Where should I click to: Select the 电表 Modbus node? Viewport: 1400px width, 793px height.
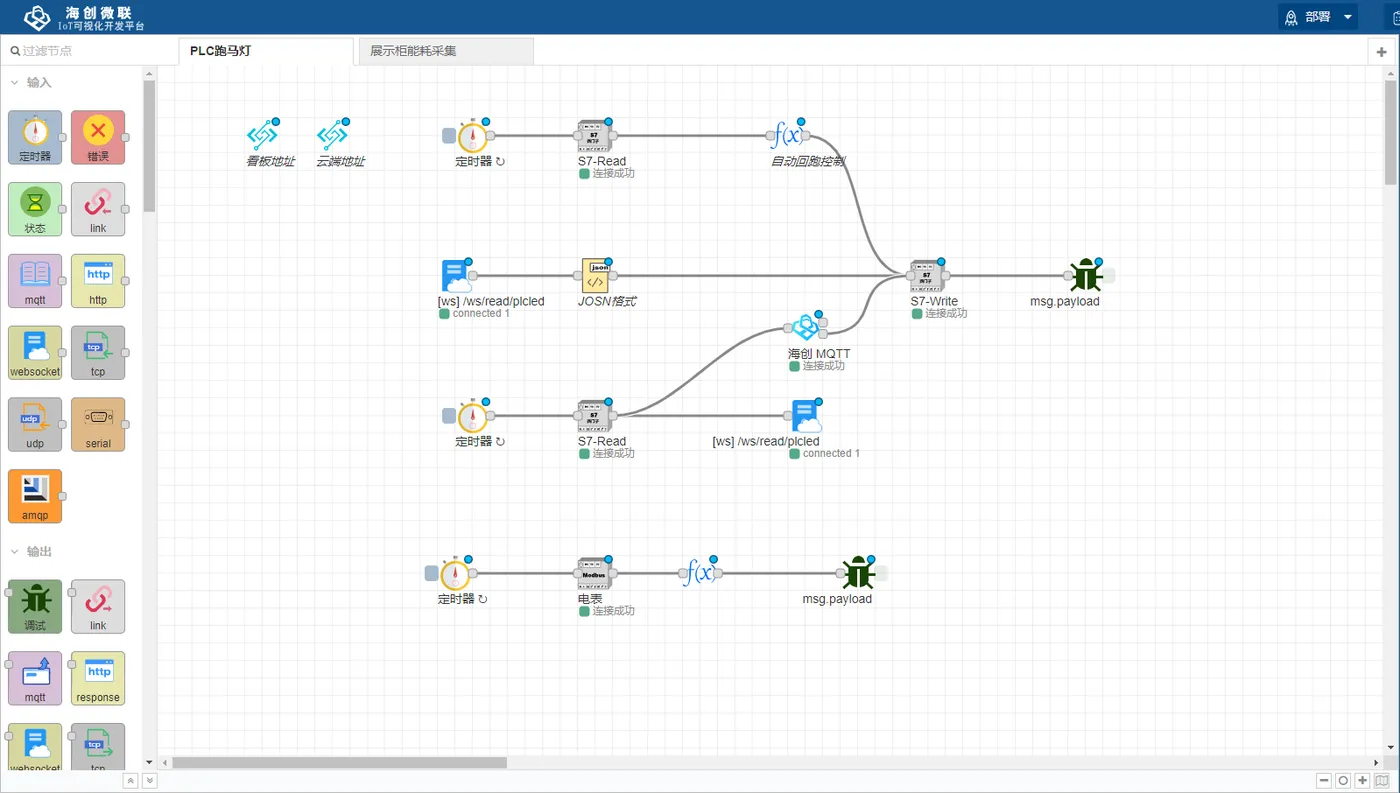(594, 574)
